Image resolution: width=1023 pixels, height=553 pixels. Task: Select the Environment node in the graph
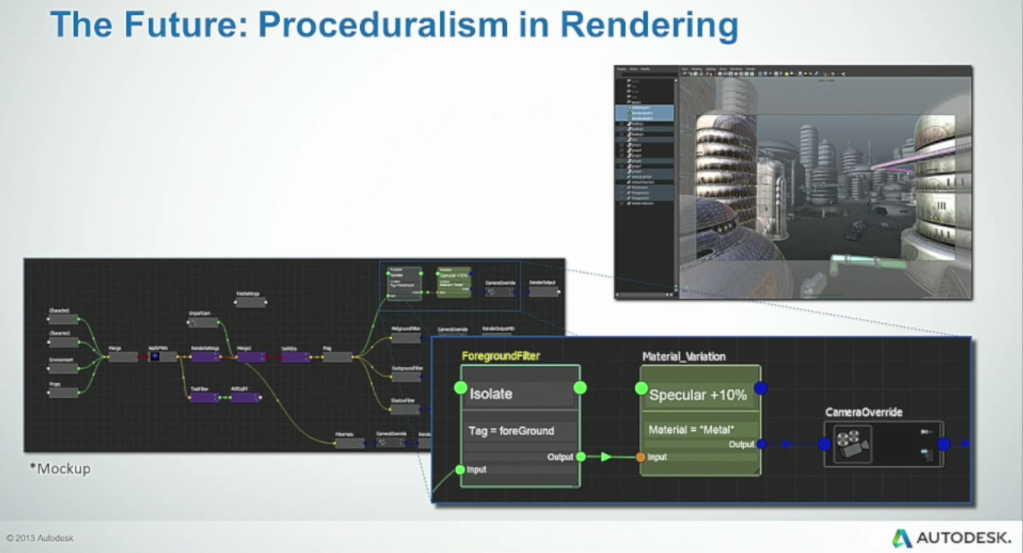pyautogui.click(x=63, y=366)
